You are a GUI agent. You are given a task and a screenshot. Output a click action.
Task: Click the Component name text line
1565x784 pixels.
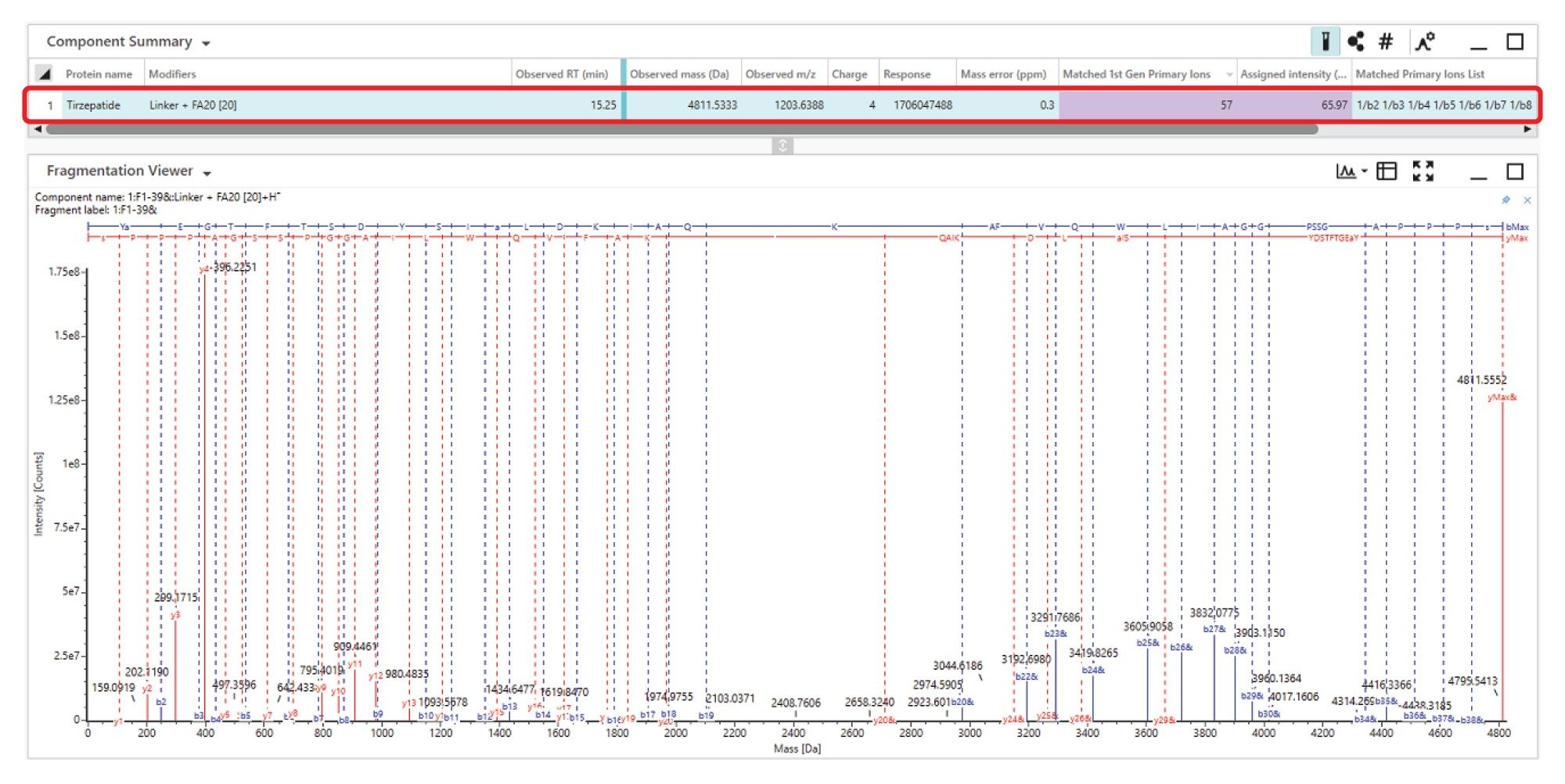click(157, 197)
